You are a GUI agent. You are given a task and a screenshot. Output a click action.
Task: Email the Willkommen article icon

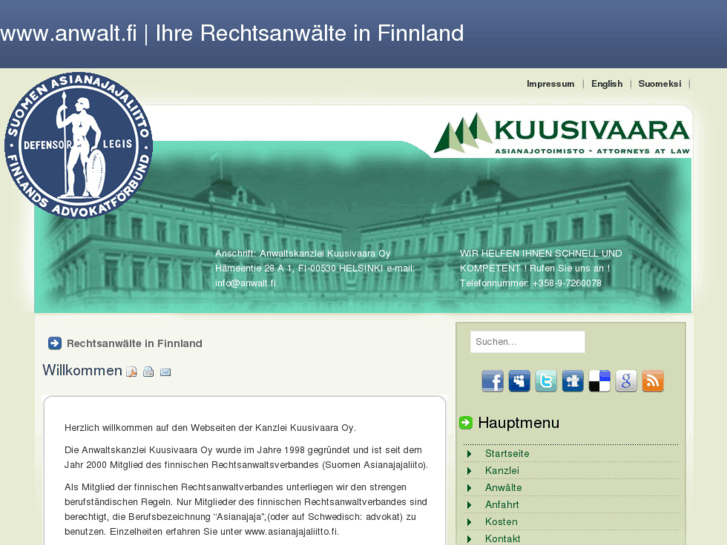(166, 372)
